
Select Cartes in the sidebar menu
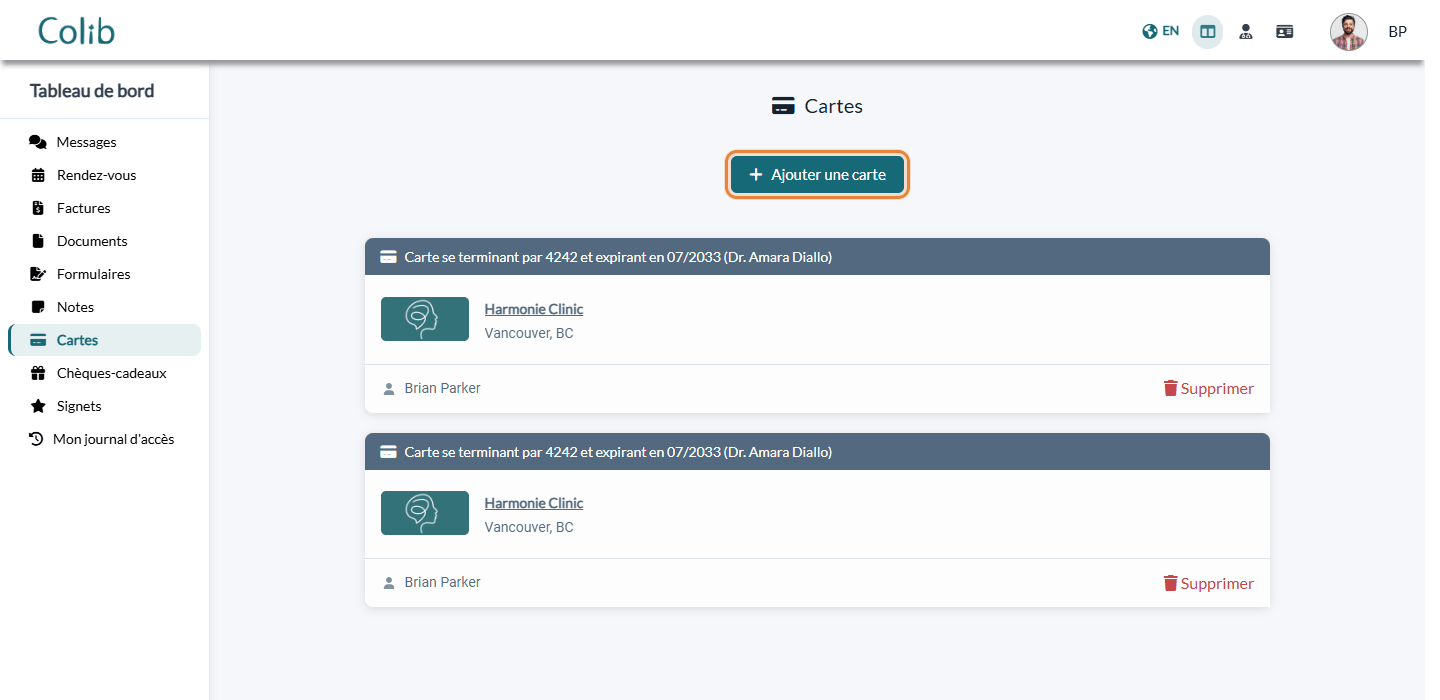pyautogui.click(x=105, y=340)
